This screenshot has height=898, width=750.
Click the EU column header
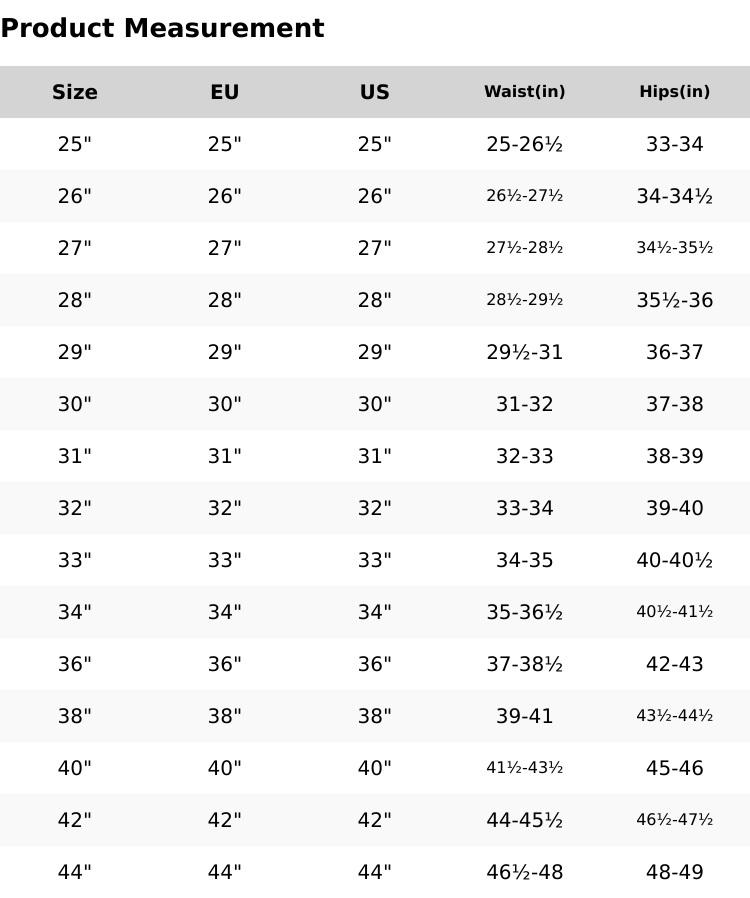225,92
